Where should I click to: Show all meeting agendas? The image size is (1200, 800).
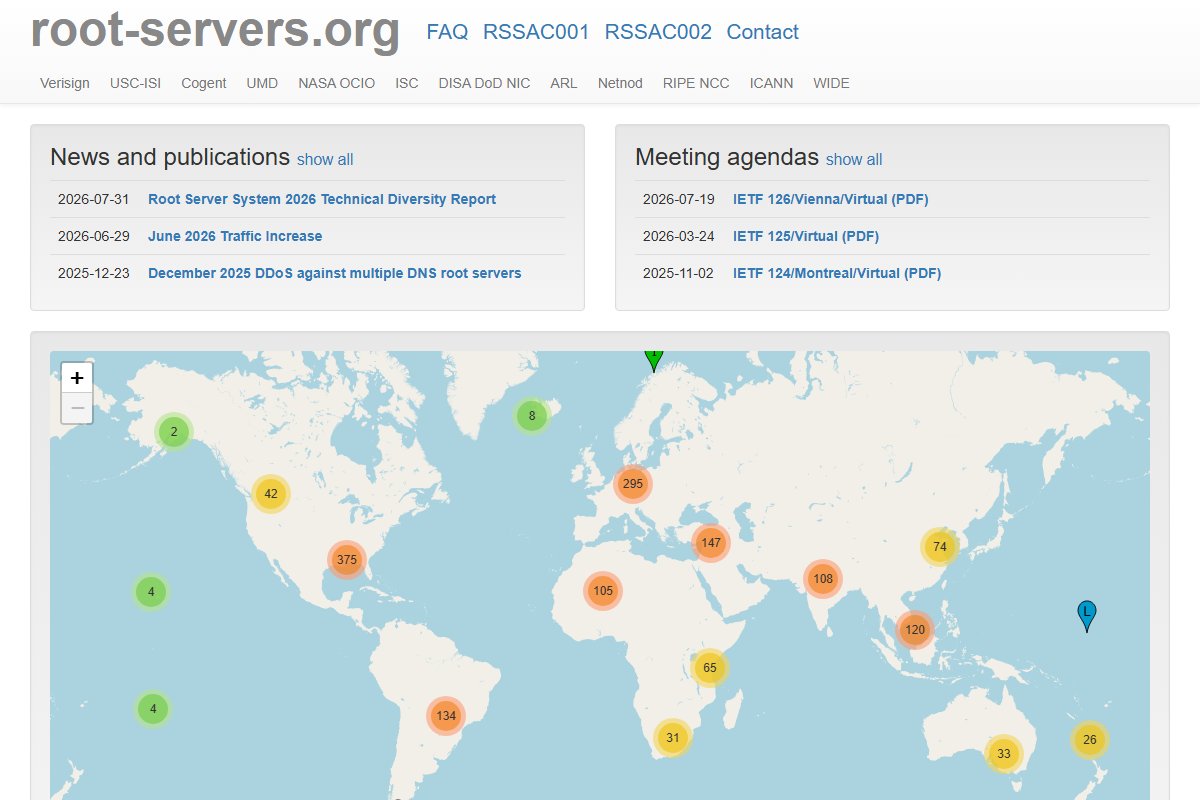pos(854,159)
